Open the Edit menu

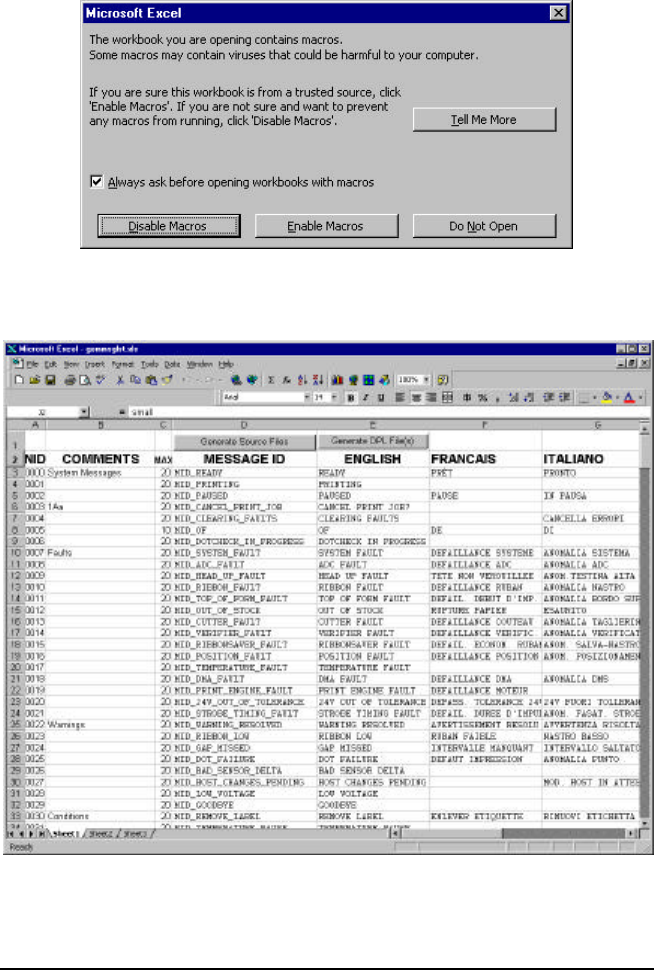(x=51, y=364)
